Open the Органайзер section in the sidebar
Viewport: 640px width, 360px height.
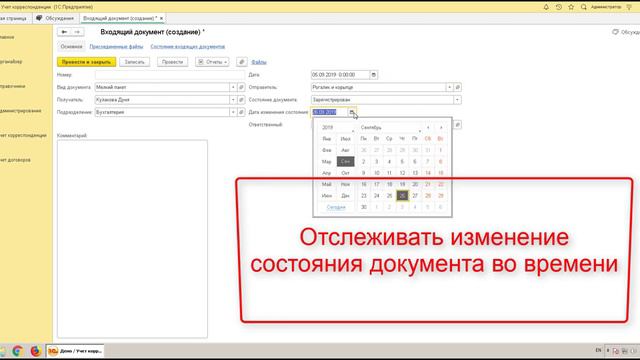(x=11, y=62)
